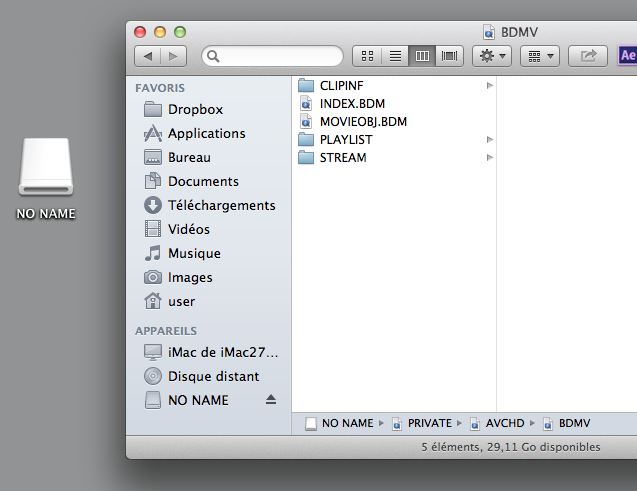Switch to Cover Flow view
This screenshot has height=491, width=637.
[449, 56]
